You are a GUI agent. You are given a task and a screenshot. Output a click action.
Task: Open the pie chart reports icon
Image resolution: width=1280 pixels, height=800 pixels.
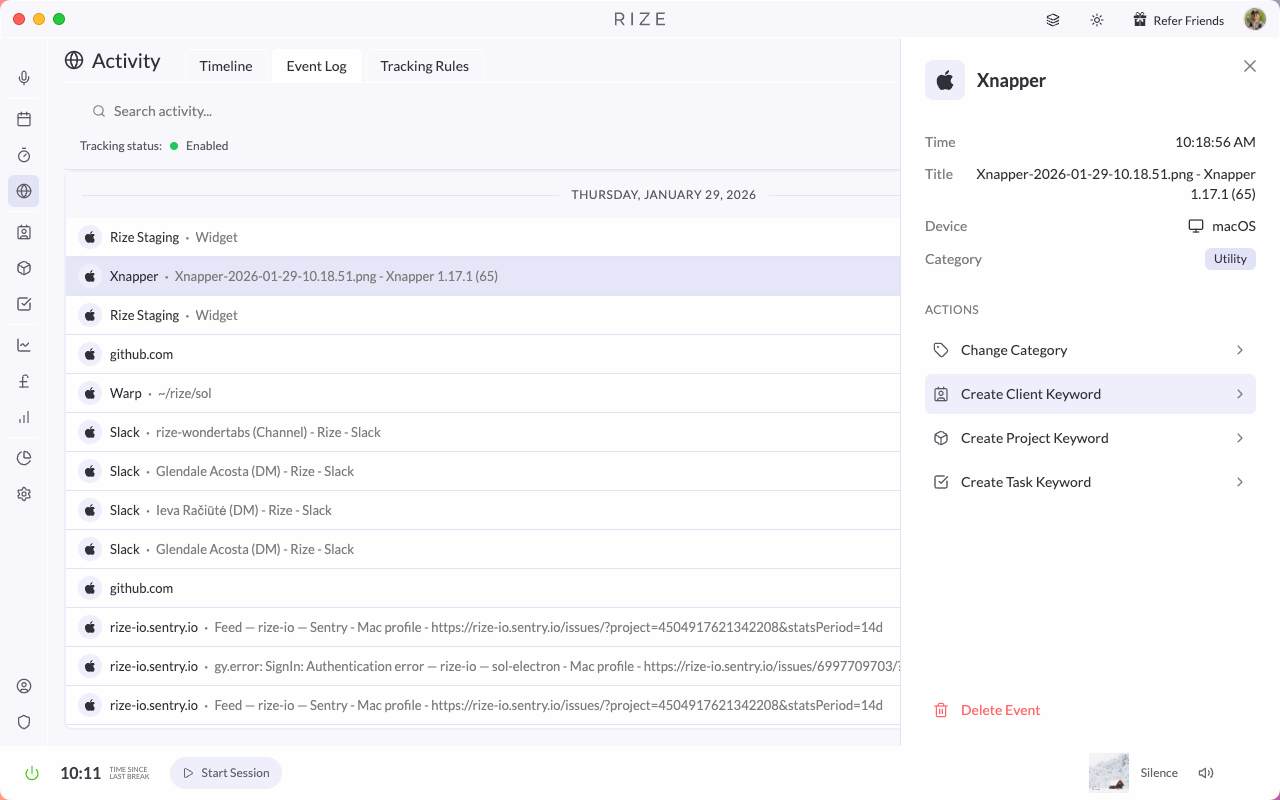(x=24, y=458)
